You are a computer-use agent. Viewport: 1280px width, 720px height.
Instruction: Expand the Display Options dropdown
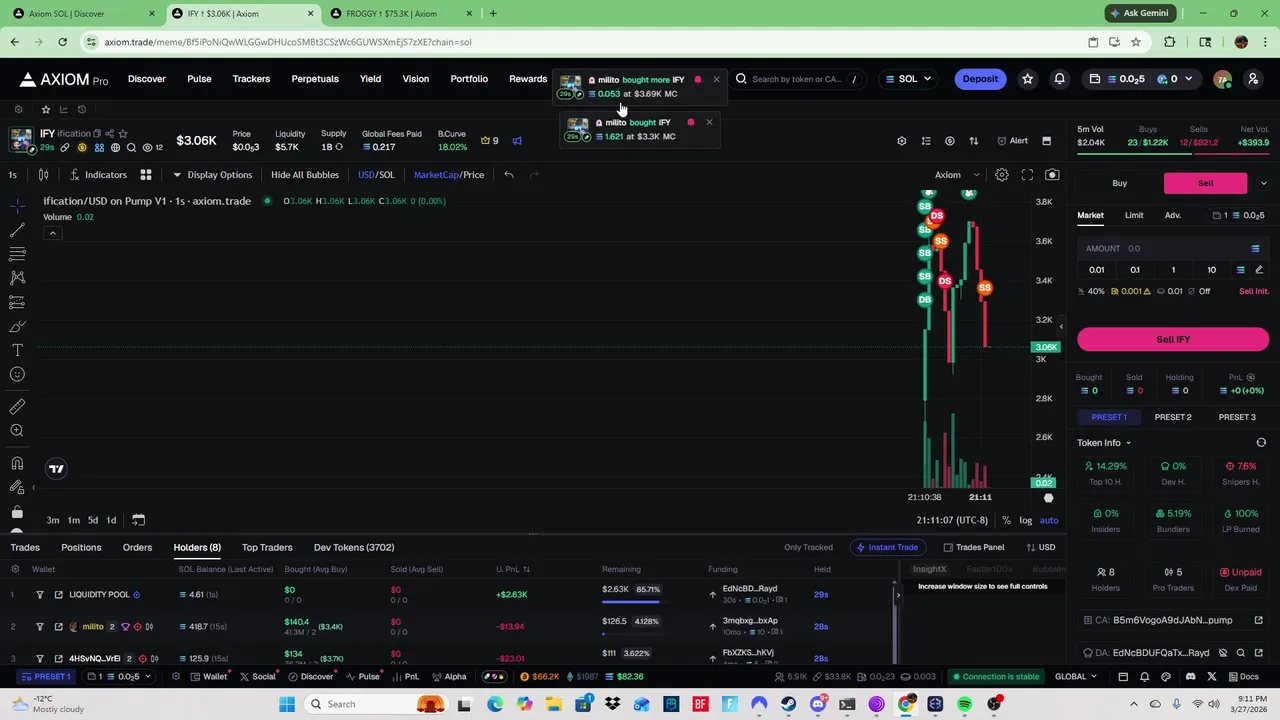(x=212, y=175)
